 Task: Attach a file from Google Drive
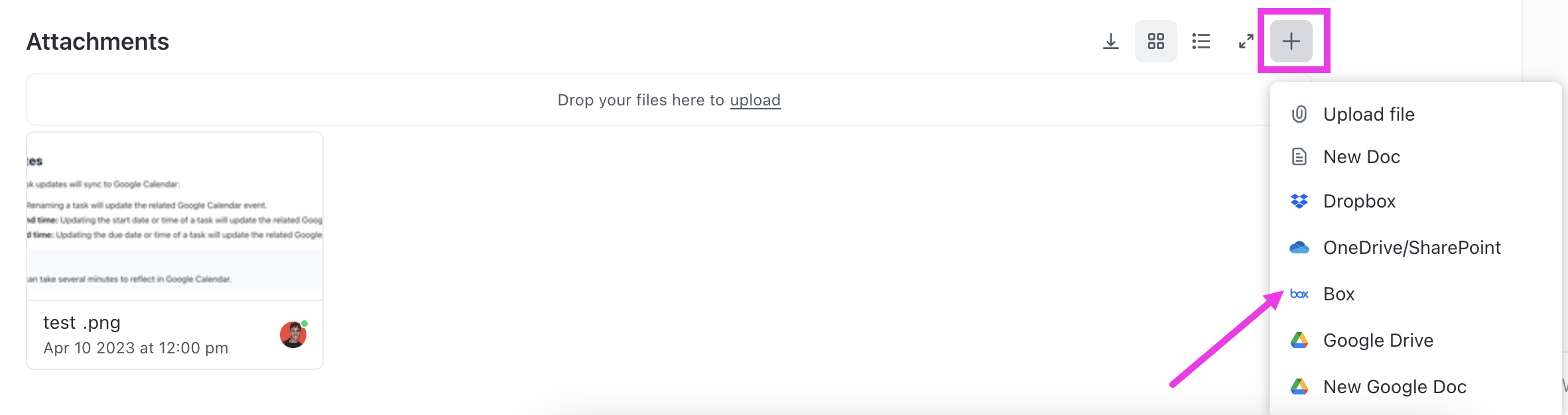pos(1378,339)
